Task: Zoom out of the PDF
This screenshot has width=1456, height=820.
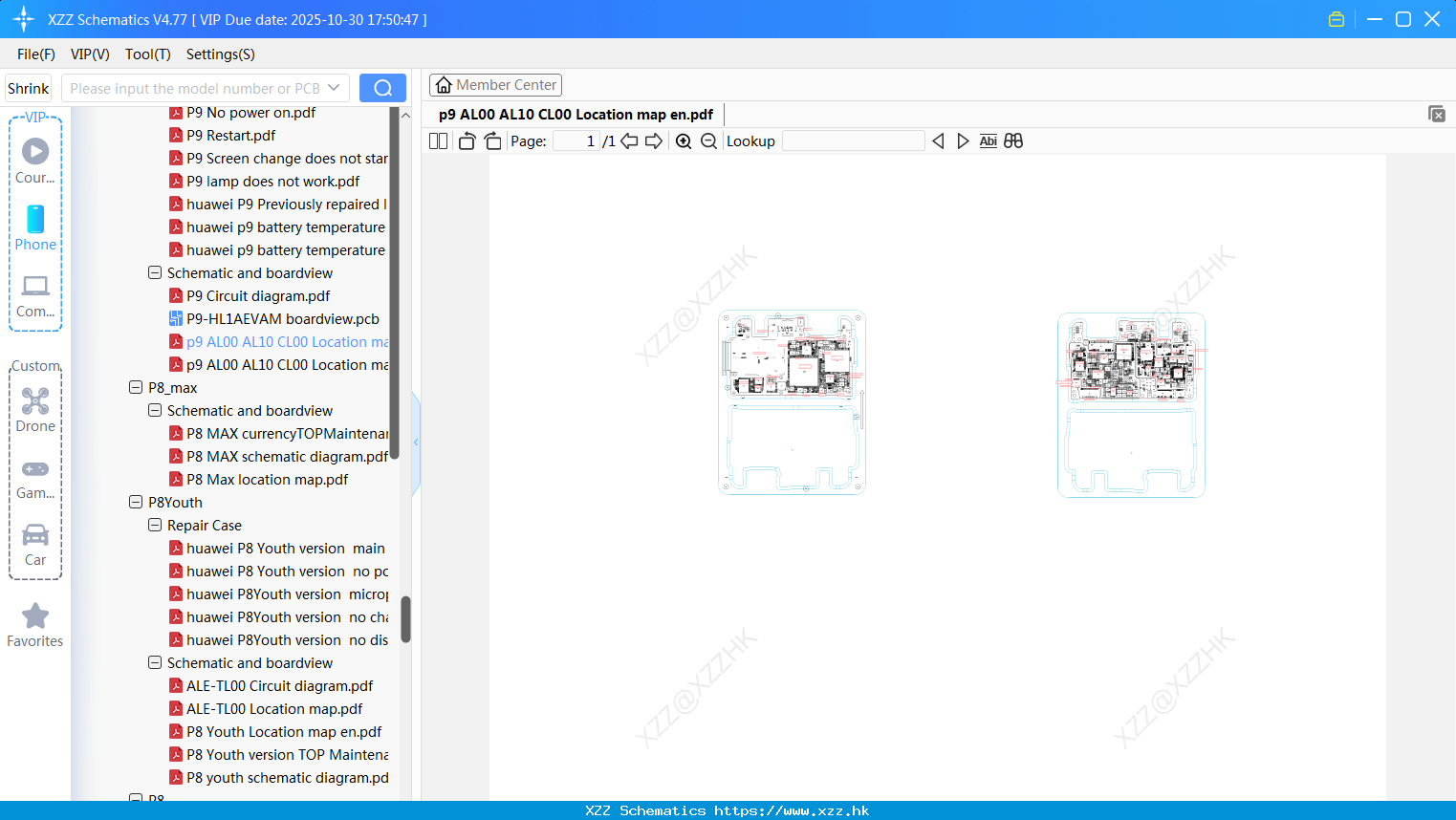Action: point(708,141)
